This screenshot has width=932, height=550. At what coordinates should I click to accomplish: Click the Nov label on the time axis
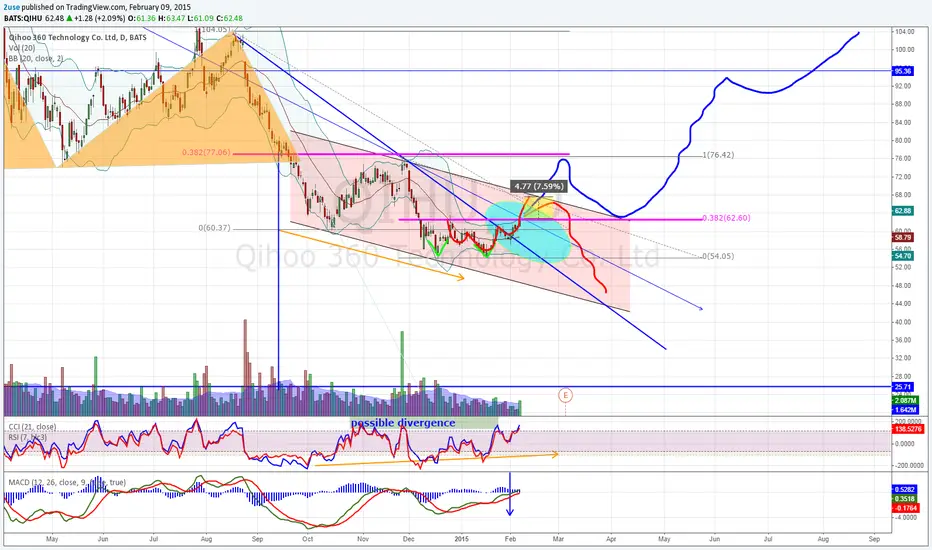point(363,539)
